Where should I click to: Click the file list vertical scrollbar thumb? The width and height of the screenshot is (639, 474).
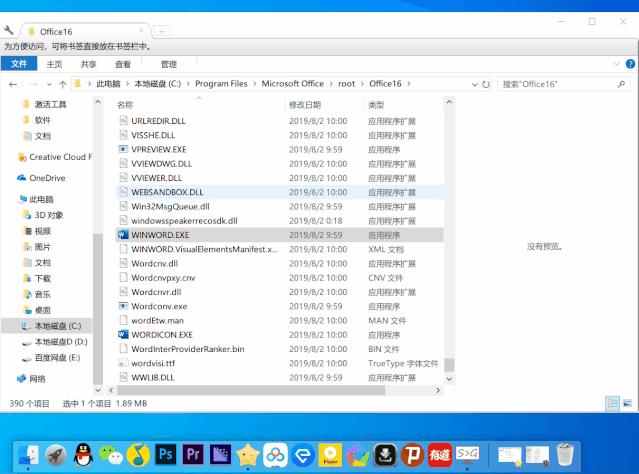[449, 365]
